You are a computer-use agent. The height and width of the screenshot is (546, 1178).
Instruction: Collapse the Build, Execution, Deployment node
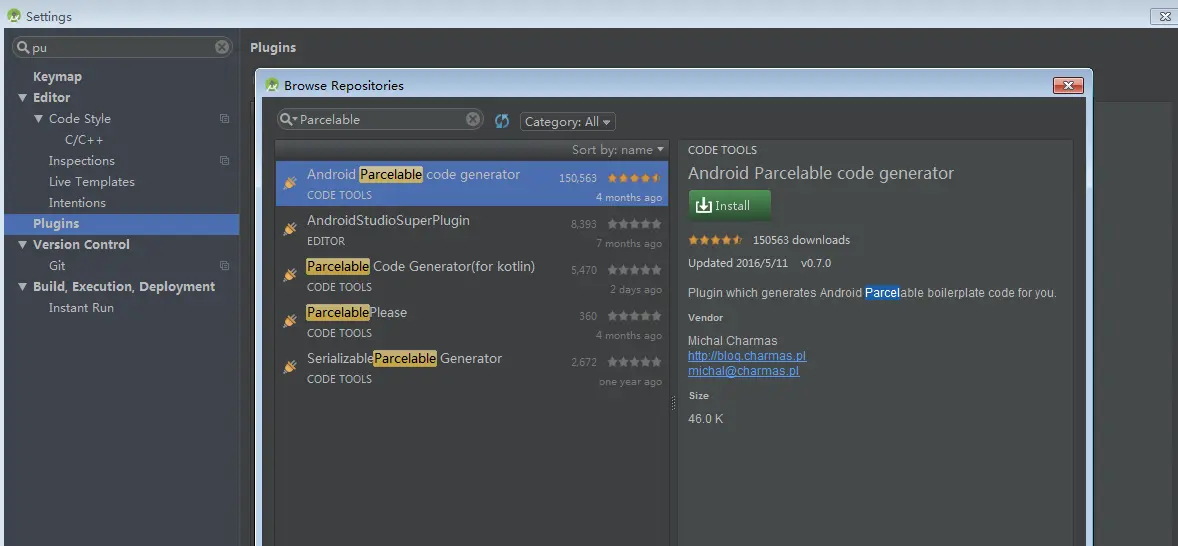pos(23,287)
